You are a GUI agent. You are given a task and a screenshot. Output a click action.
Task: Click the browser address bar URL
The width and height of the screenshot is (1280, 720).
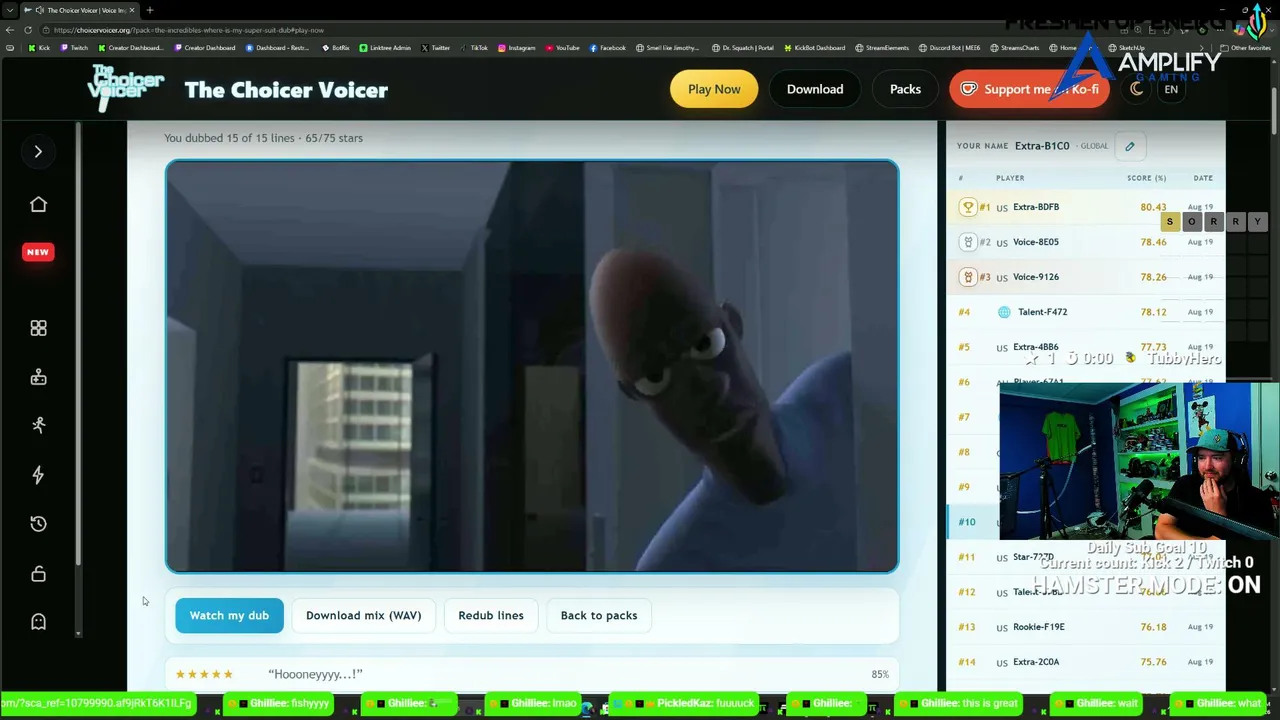pos(189,30)
